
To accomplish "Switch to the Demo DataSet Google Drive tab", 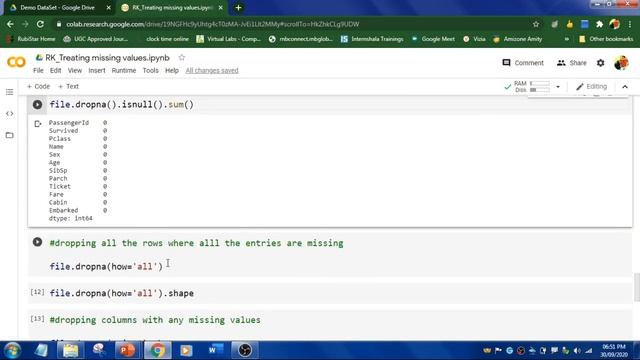I will (x=57, y=7).
